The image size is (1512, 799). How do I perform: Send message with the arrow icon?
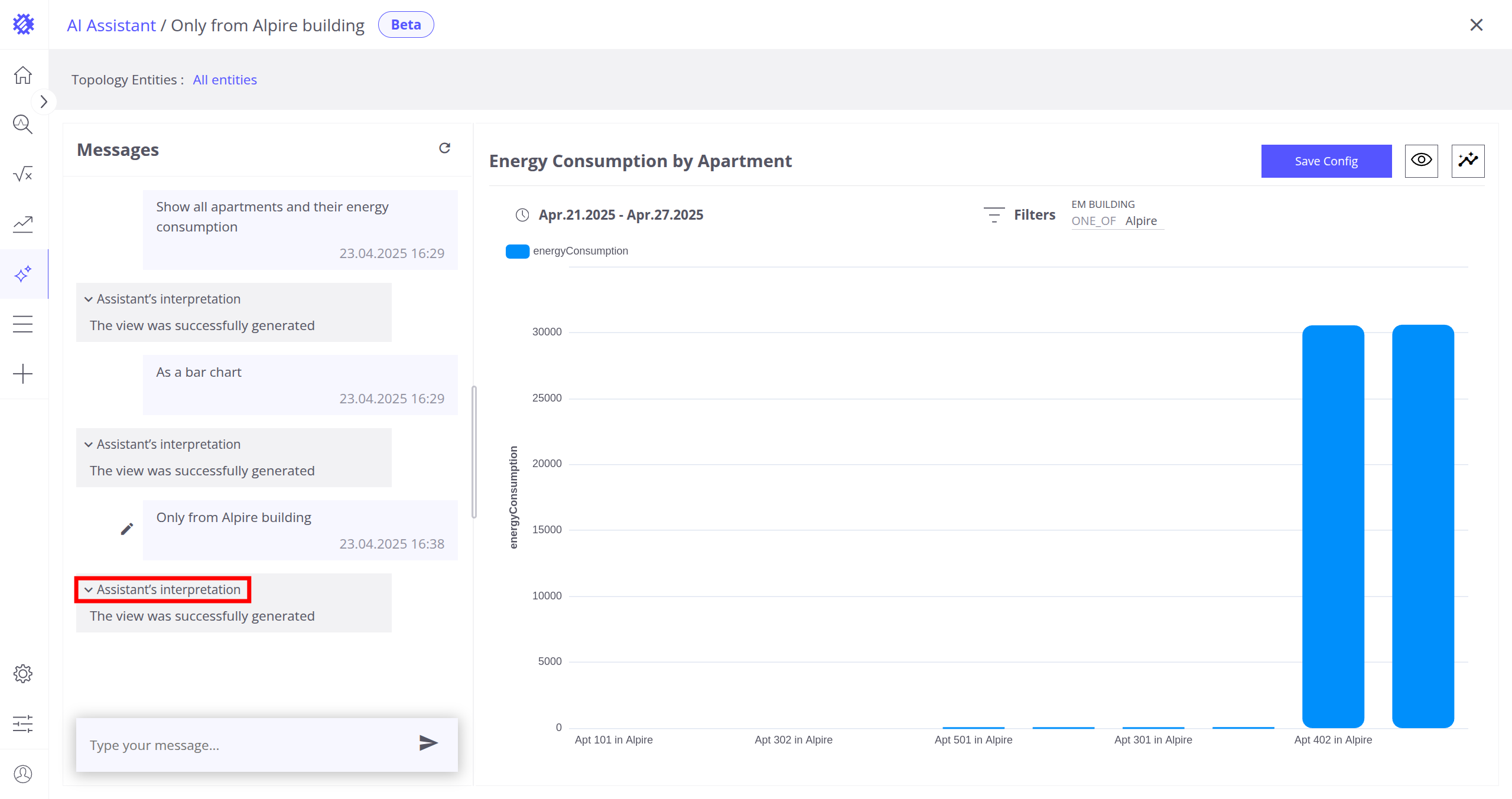tap(428, 743)
